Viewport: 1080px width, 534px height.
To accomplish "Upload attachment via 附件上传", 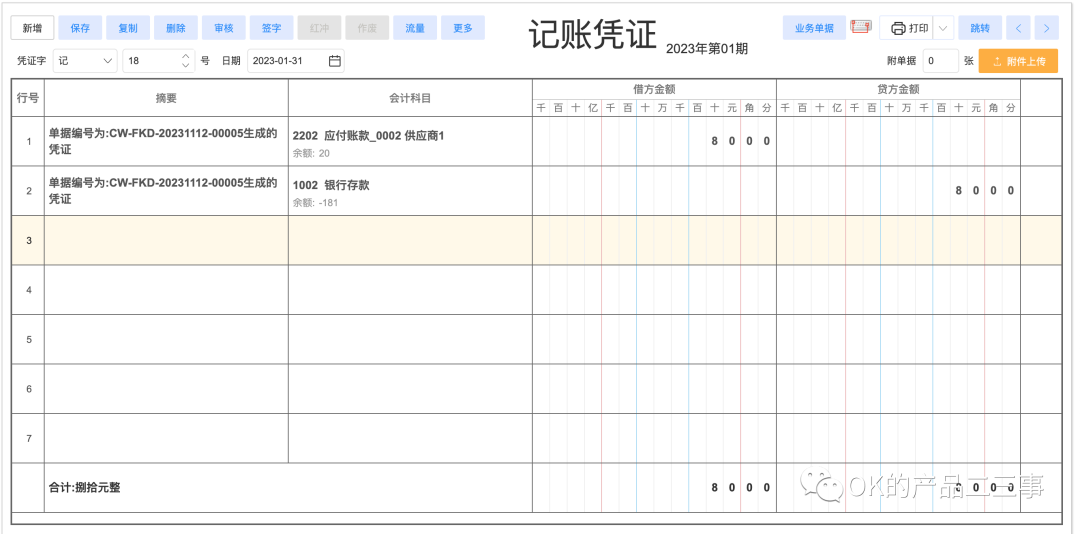I will 1018,61.
